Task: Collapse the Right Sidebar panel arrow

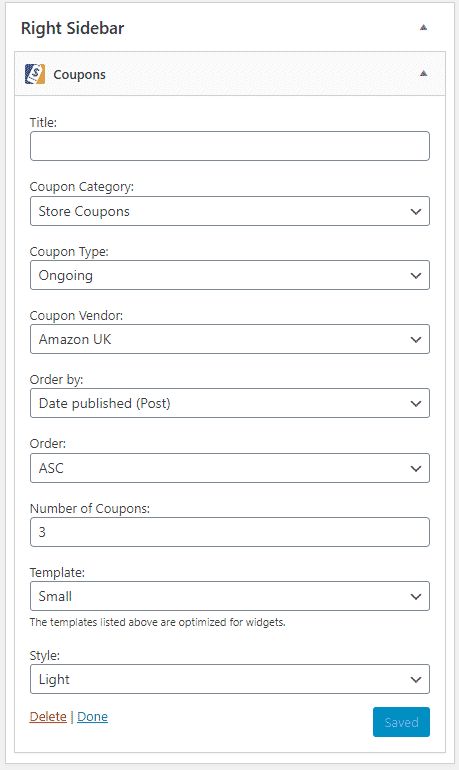Action: click(423, 28)
